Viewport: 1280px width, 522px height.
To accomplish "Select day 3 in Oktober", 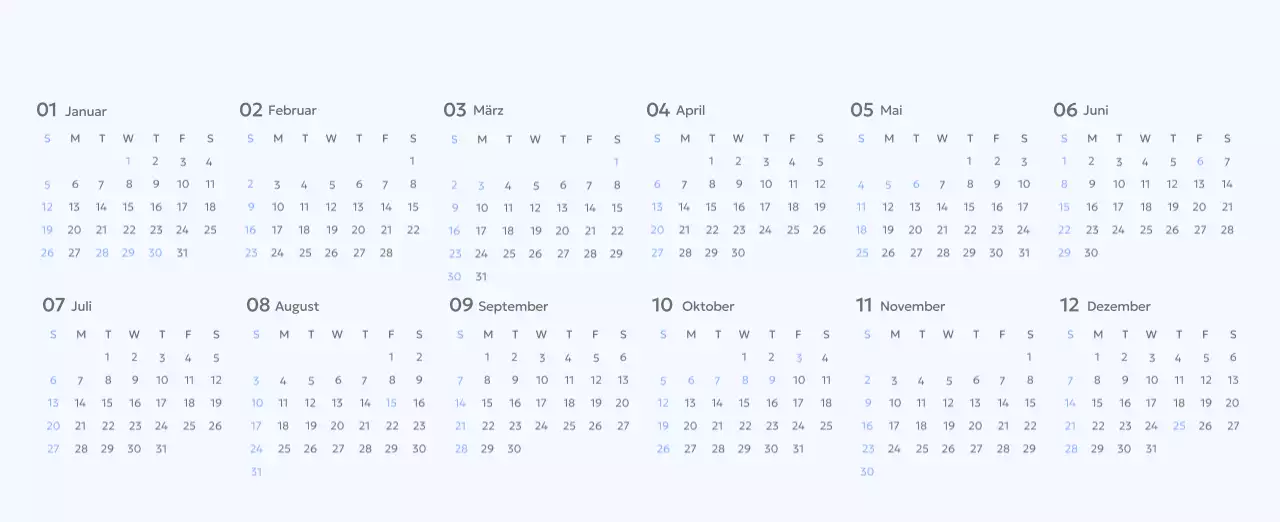I will pos(798,357).
